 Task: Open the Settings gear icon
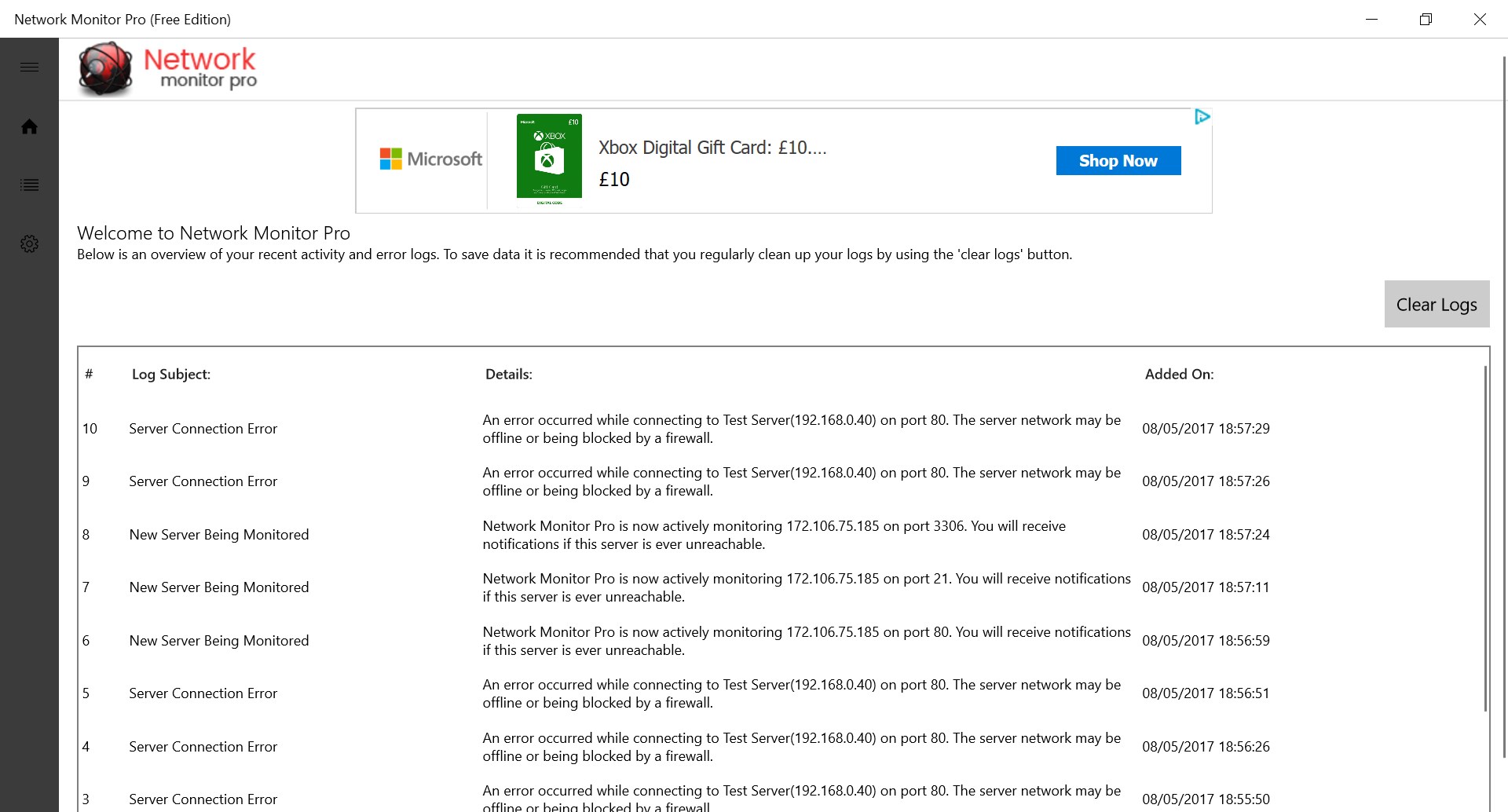[29, 244]
